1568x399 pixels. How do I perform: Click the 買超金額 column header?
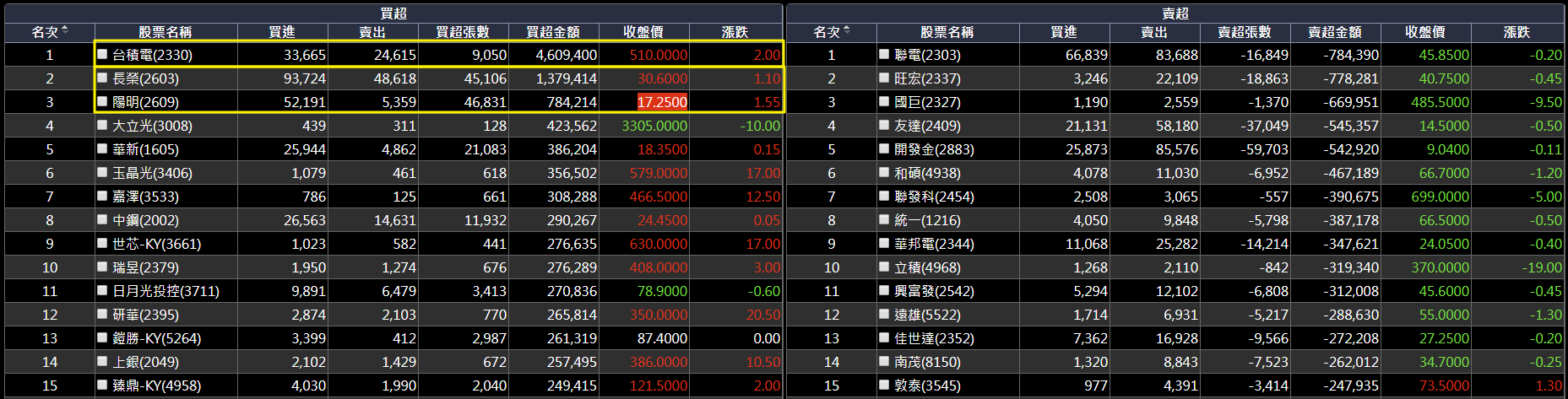553,32
